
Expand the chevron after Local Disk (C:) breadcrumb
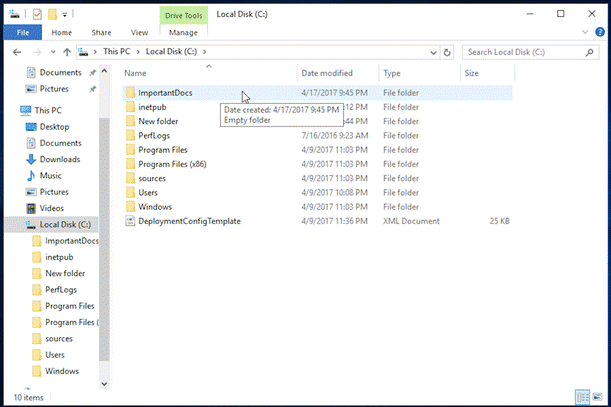[x=204, y=52]
